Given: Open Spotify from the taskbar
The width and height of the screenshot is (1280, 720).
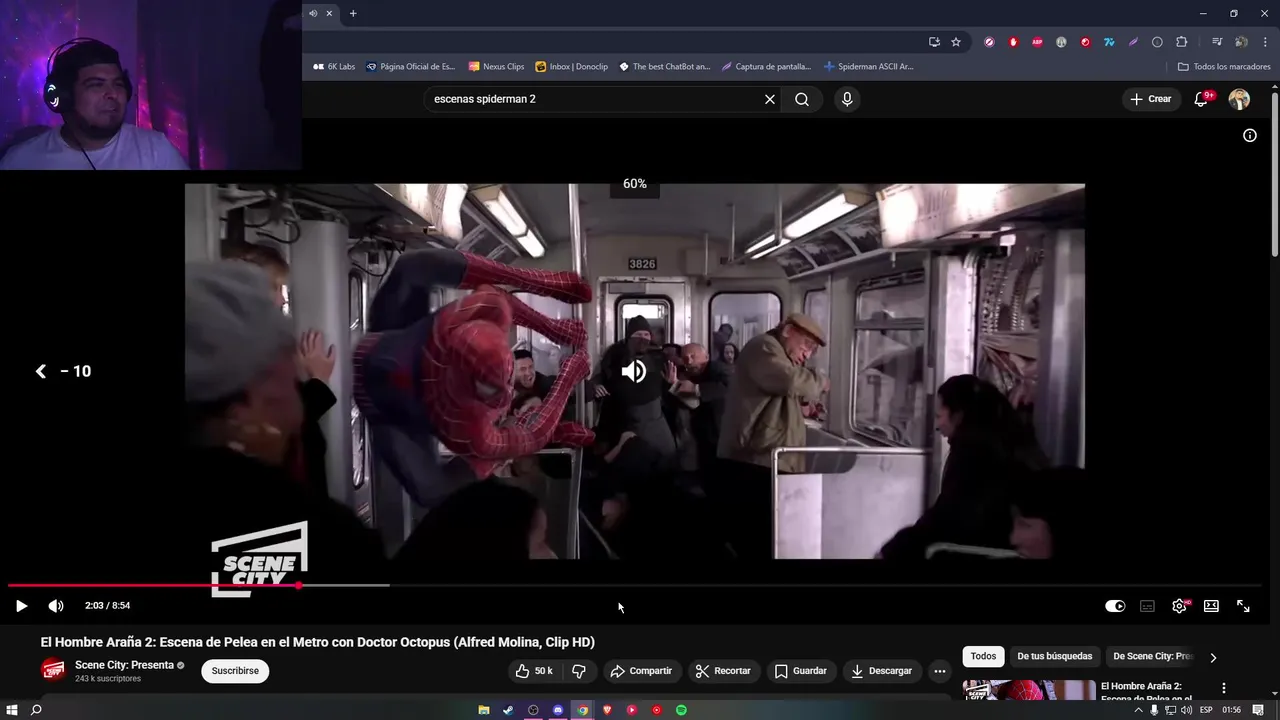Looking at the screenshot, I should pos(681,710).
